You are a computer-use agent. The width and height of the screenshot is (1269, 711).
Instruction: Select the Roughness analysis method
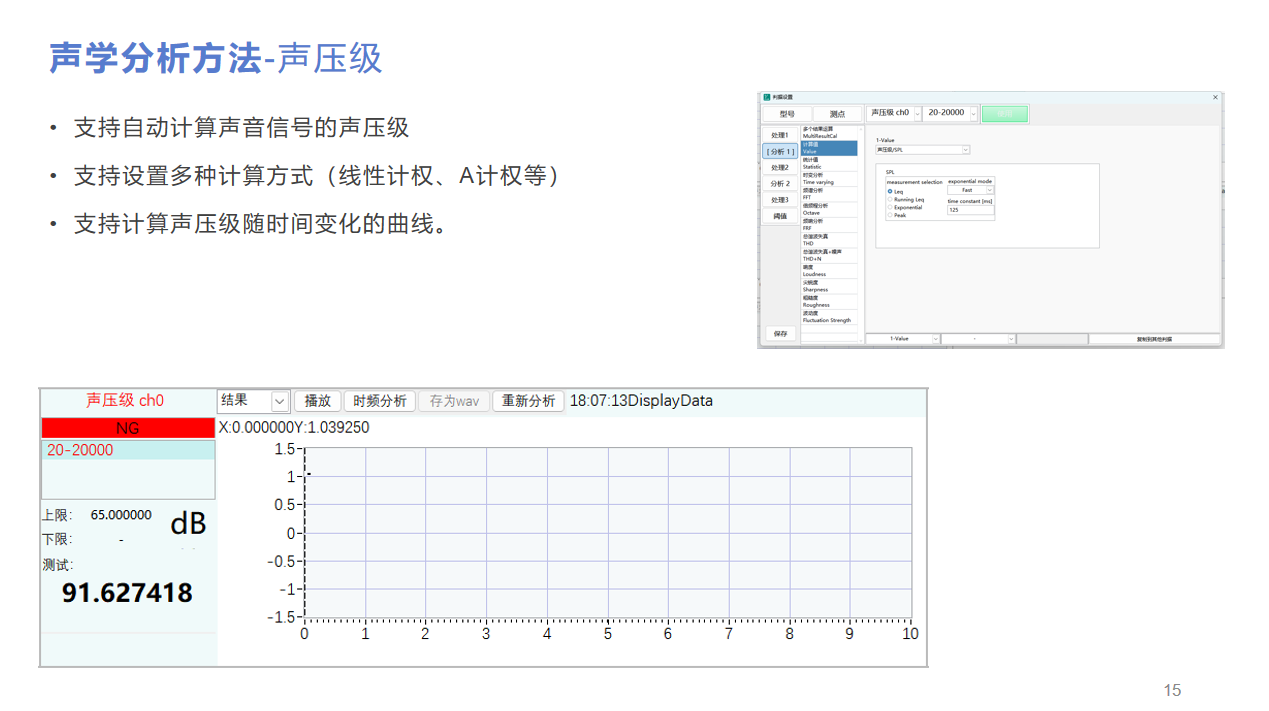click(x=830, y=302)
